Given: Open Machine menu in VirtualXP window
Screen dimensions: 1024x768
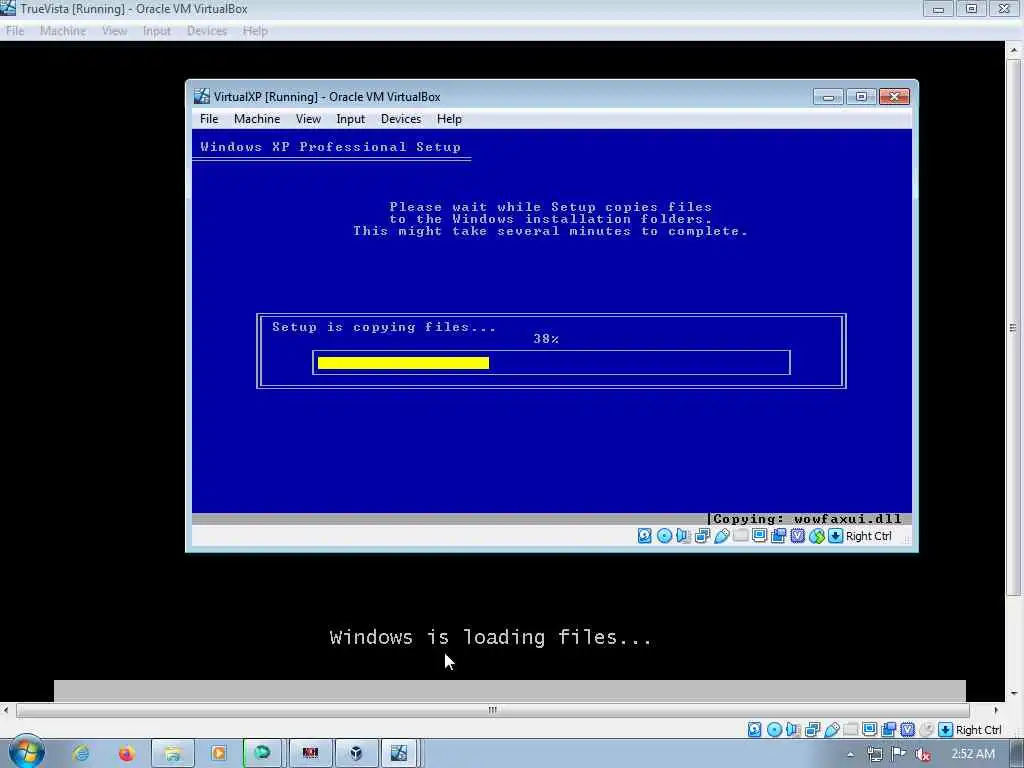Looking at the screenshot, I should (257, 119).
